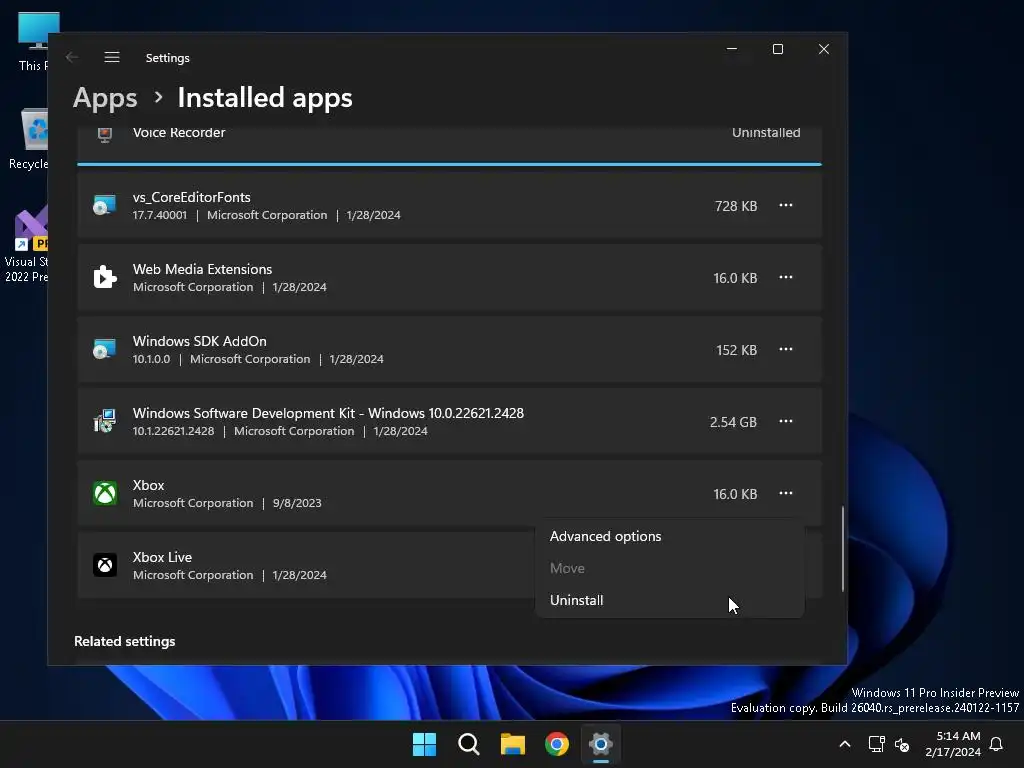Screen dimensions: 1024x768
Task: Launch File Explorer from the taskbar
Action: click(x=513, y=744)
